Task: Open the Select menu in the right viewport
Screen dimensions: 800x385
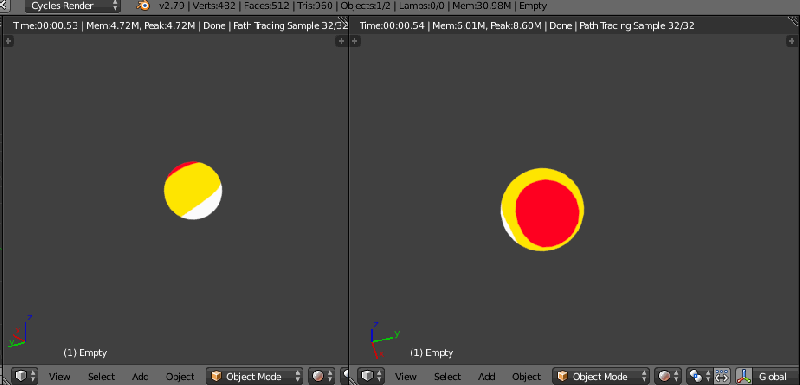Action: [x=447, y=377]
